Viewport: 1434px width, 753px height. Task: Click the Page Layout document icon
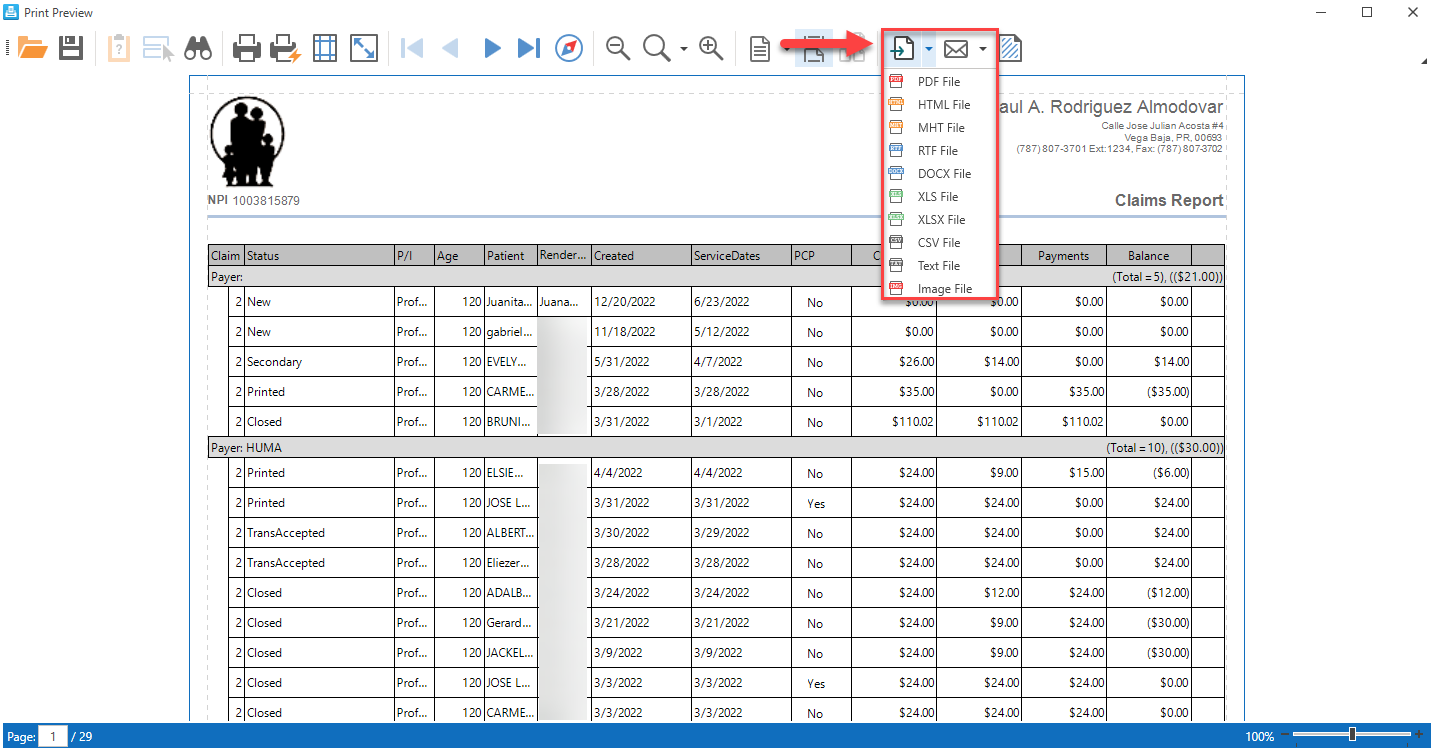point(760,48)
